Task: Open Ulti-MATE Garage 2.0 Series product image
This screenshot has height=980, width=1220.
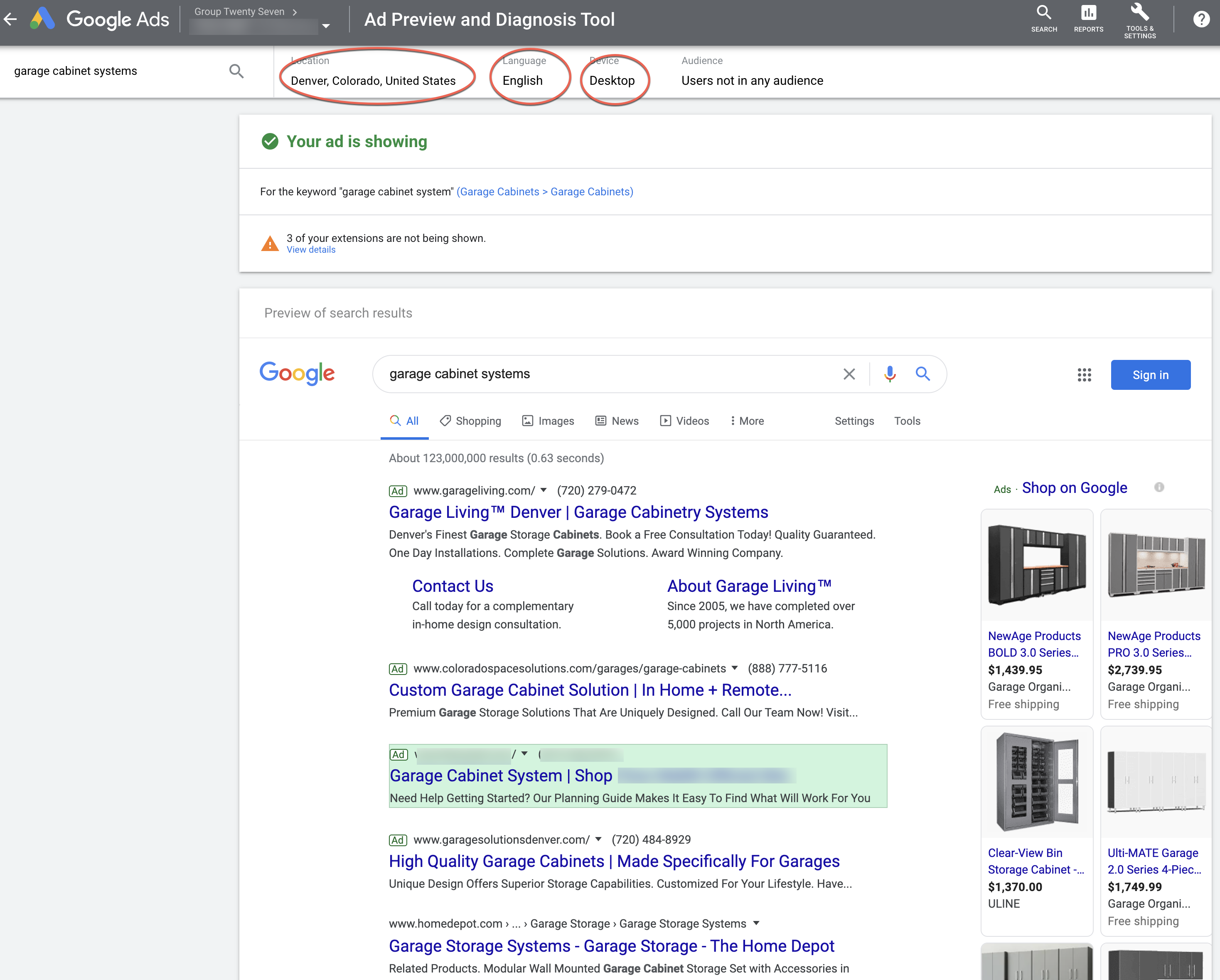Action: pyautogui.click(x=1156, y=782)
